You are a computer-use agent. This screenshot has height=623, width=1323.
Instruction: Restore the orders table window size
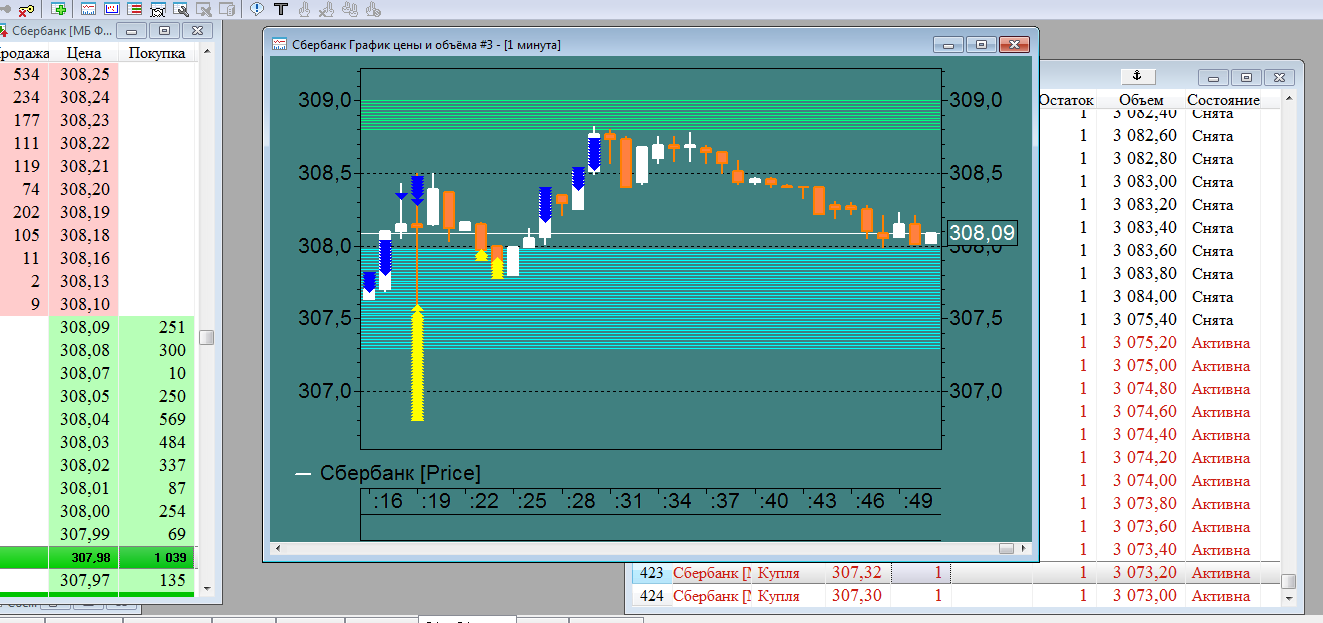[x=1246, y=77]
